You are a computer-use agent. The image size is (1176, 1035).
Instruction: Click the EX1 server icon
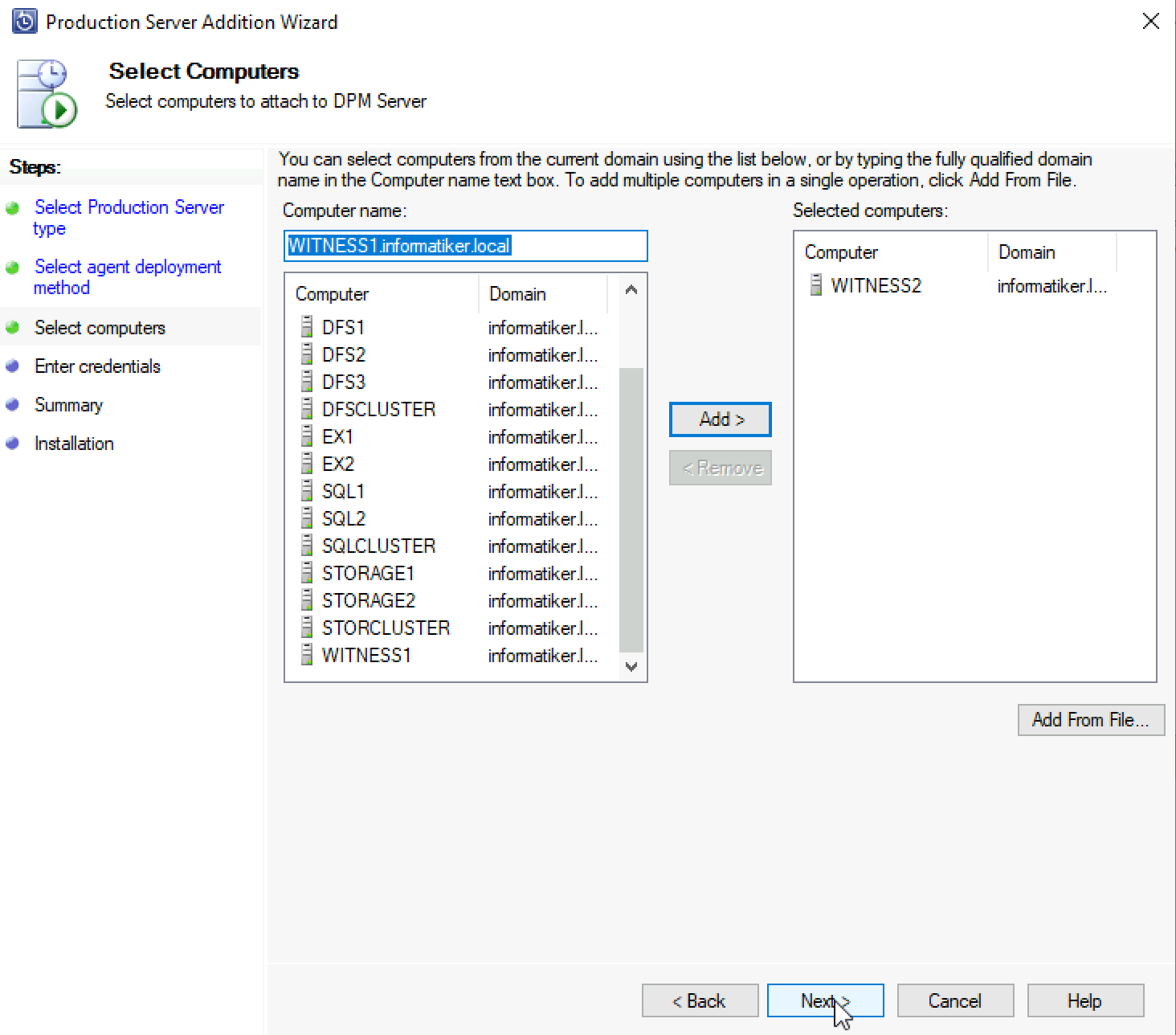[x=306, y=436]
